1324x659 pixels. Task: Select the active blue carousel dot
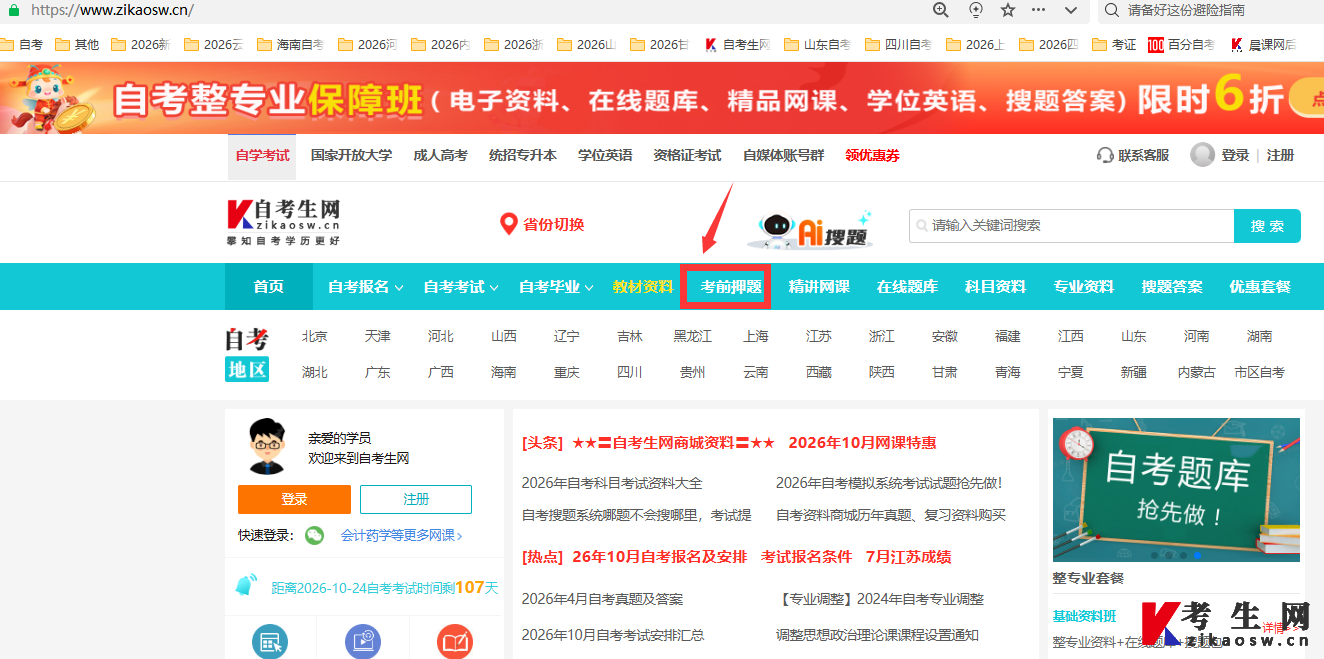coord(1197,555)
